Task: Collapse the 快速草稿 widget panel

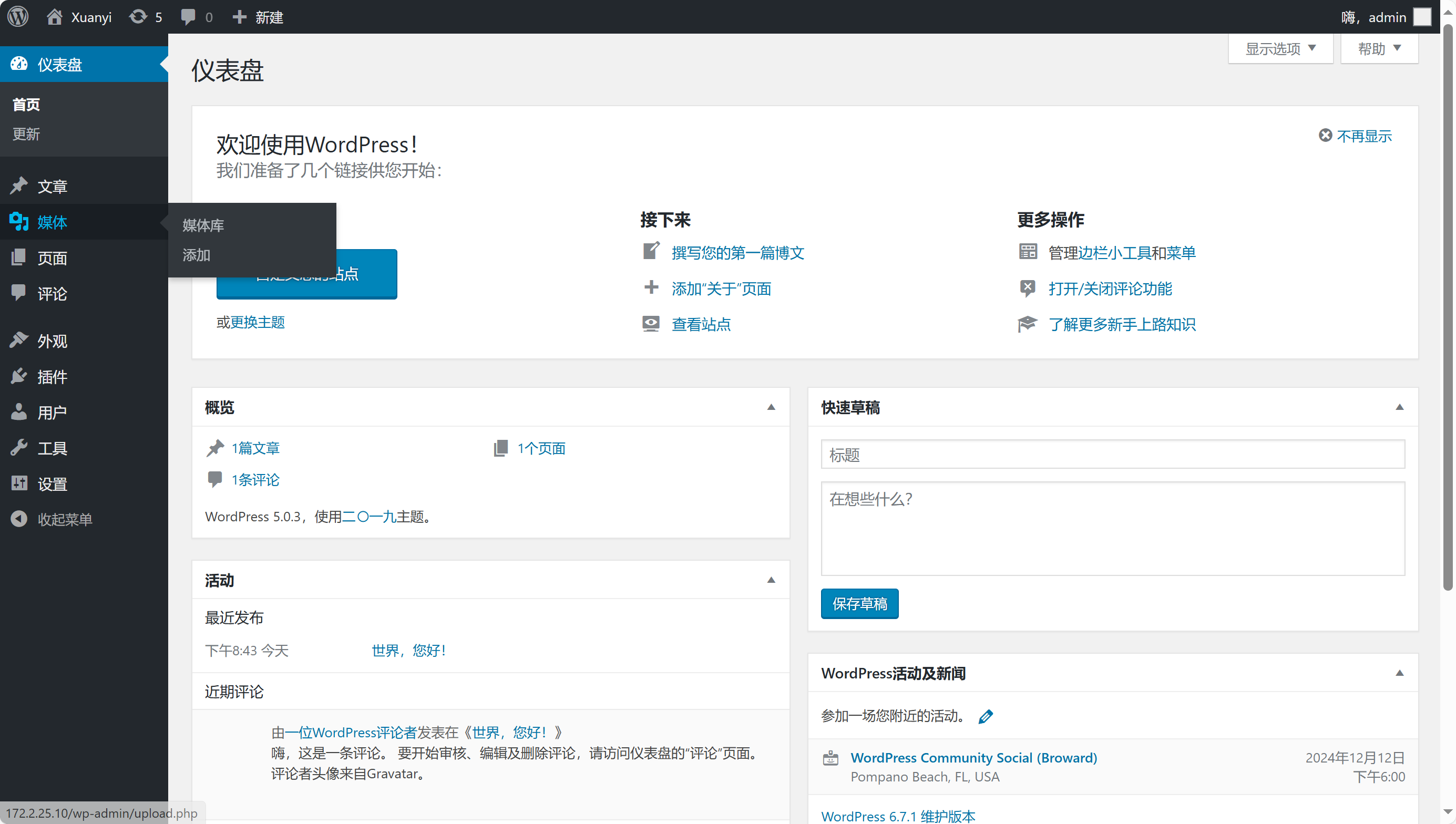Action: click(1399, 407)
